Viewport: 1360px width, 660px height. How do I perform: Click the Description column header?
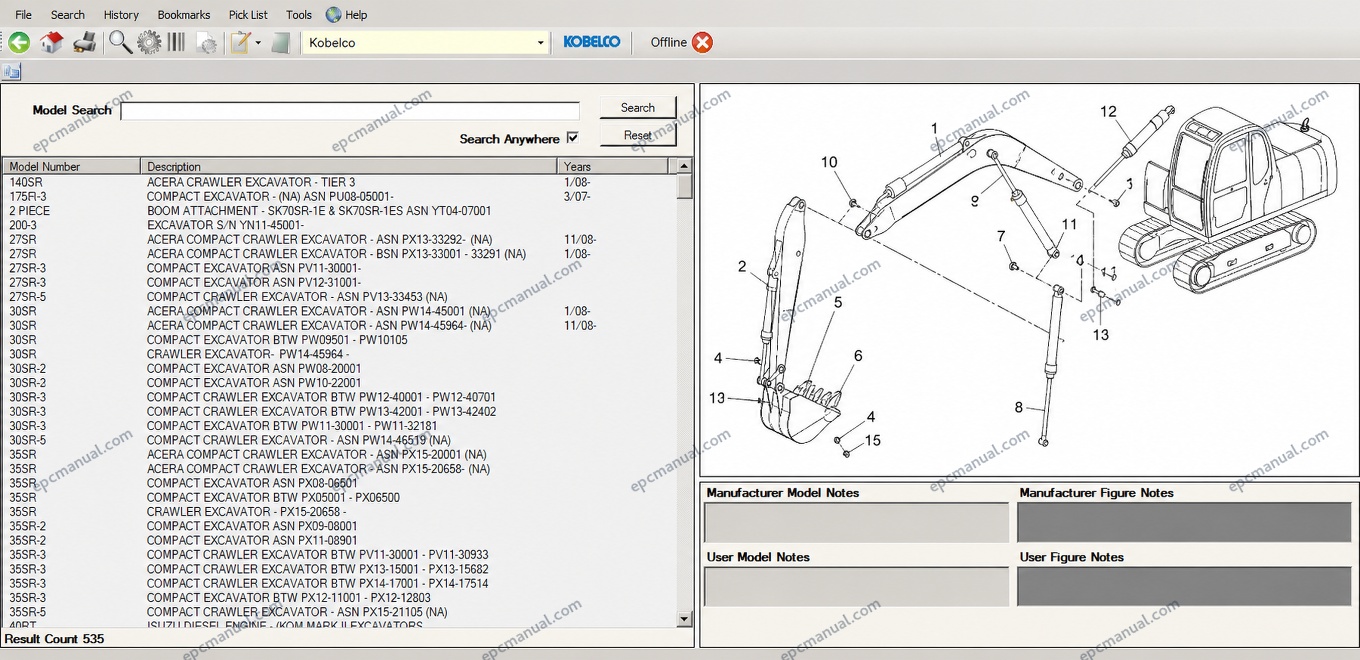tap(350, 166)
